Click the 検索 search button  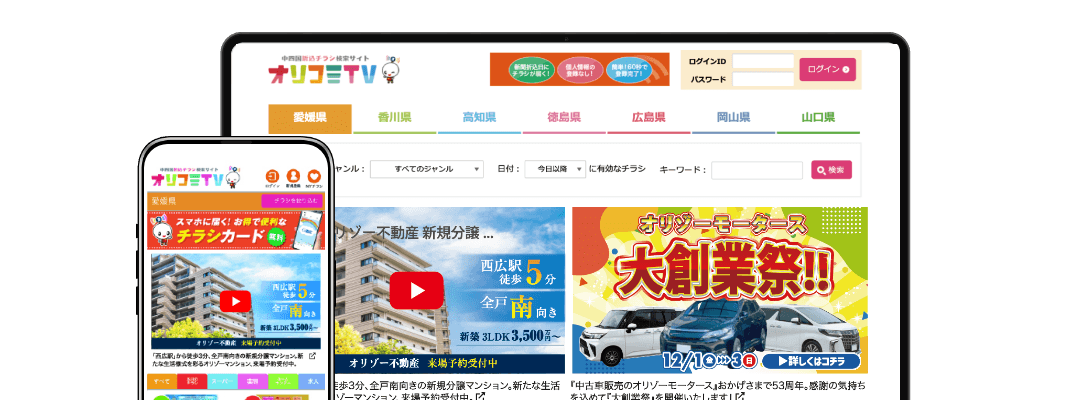pyautogui.click(x=831, y=170)
